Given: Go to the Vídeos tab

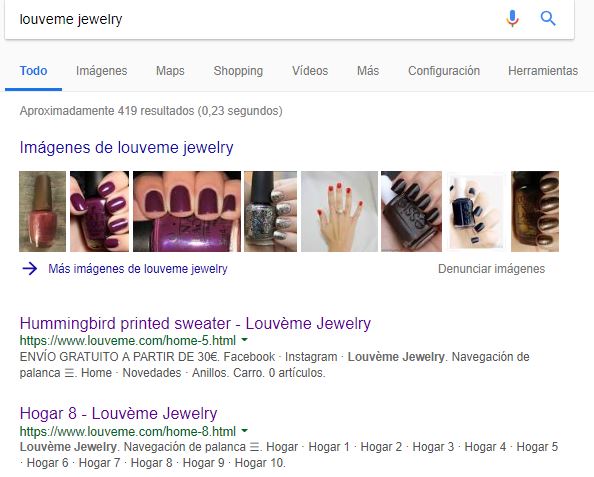Looking at the screenshot, I should click(x=310, y=71).
